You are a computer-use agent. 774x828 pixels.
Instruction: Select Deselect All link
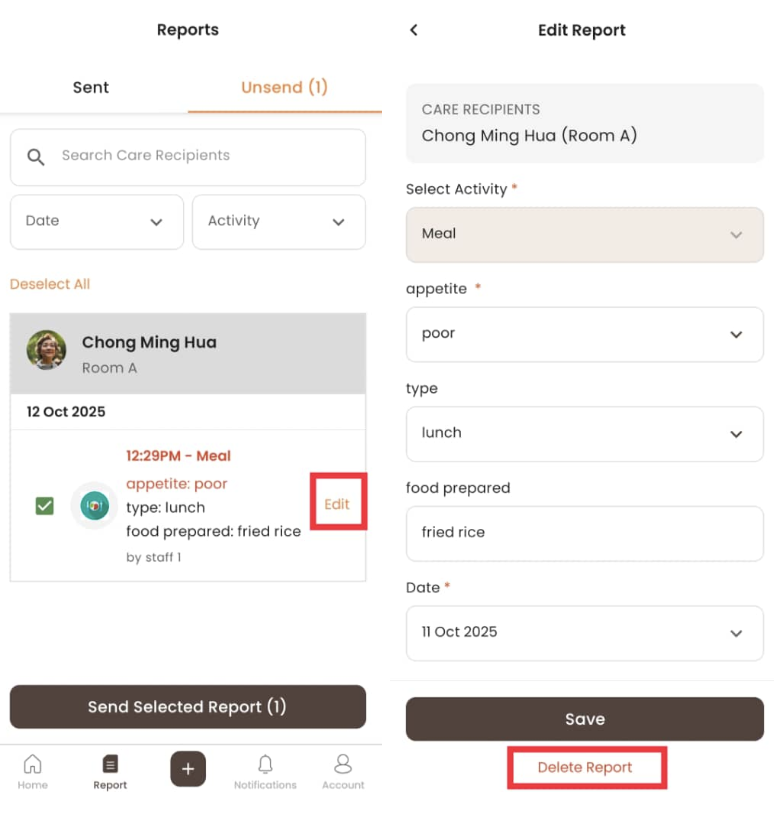(50, 284)
